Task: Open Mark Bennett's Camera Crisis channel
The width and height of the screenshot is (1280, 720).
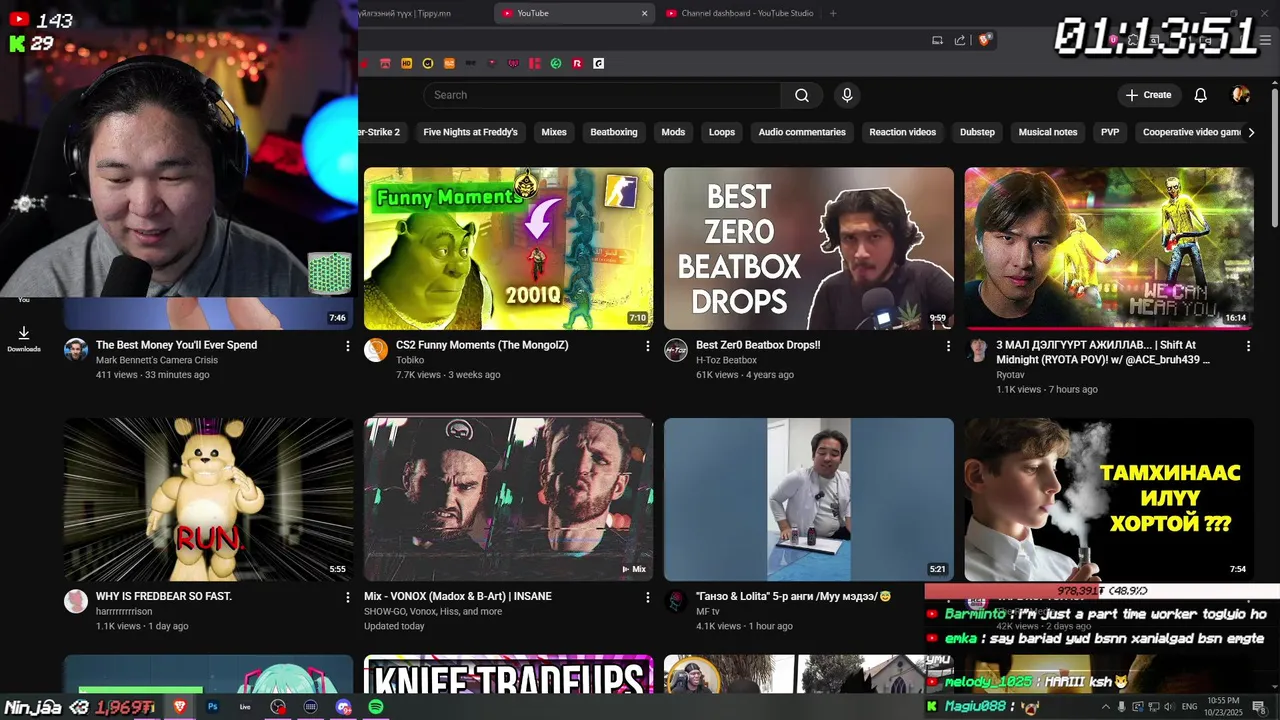Action: coord(157,360)
